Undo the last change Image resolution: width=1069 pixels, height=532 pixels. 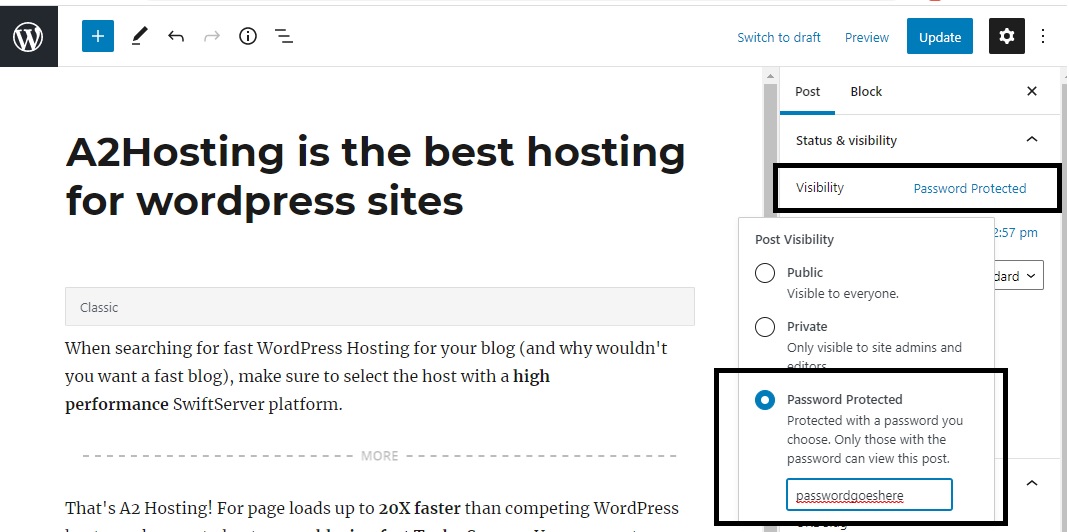[176, 36]
